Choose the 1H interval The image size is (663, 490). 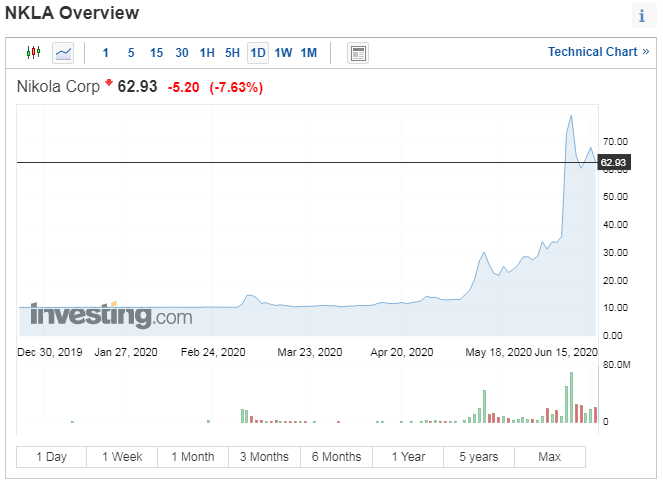(x=207, y=53)
